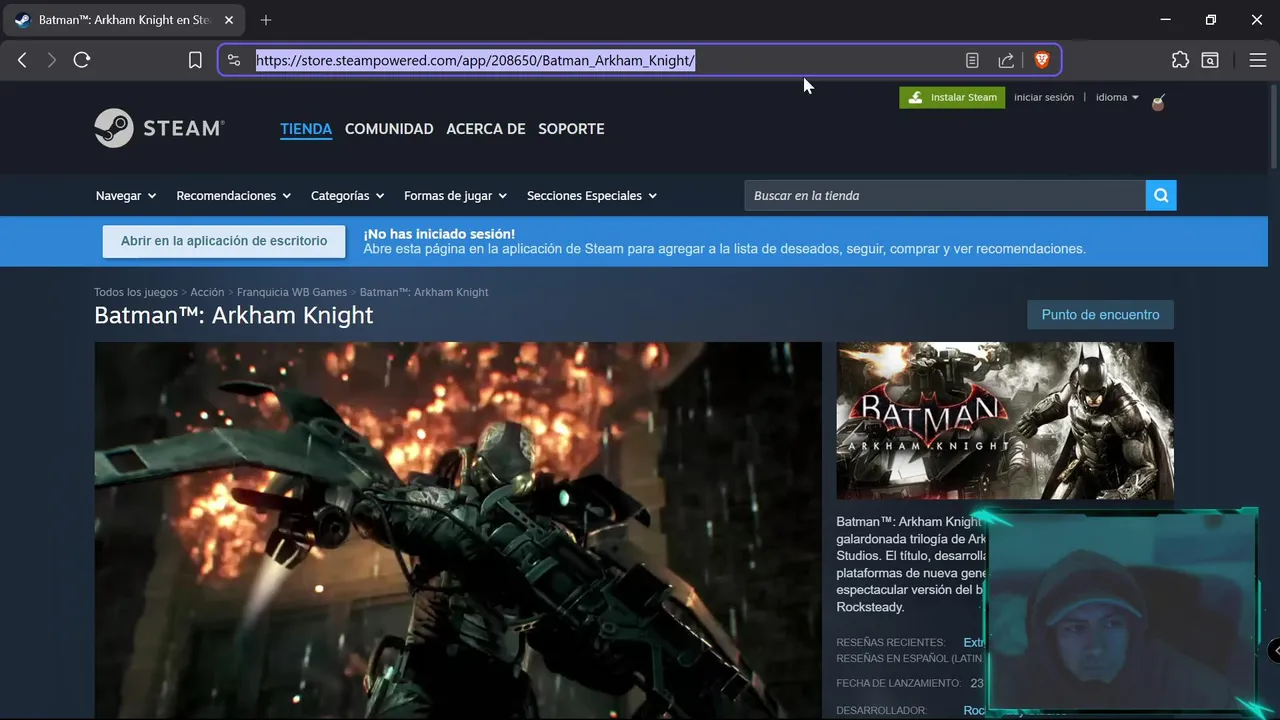Click the game trailer video
This screenshot has height=720, width=1280.
(x=458, y=530)
